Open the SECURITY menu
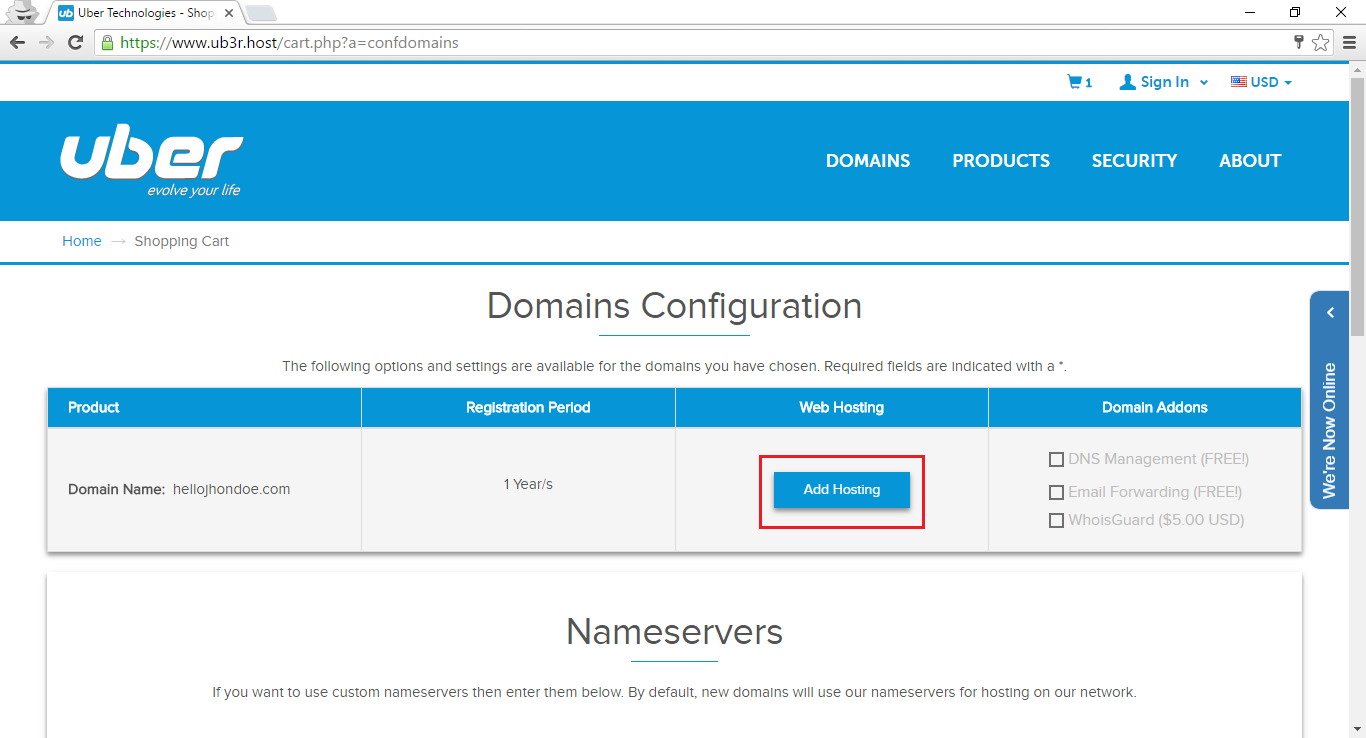 [1134, 161]
